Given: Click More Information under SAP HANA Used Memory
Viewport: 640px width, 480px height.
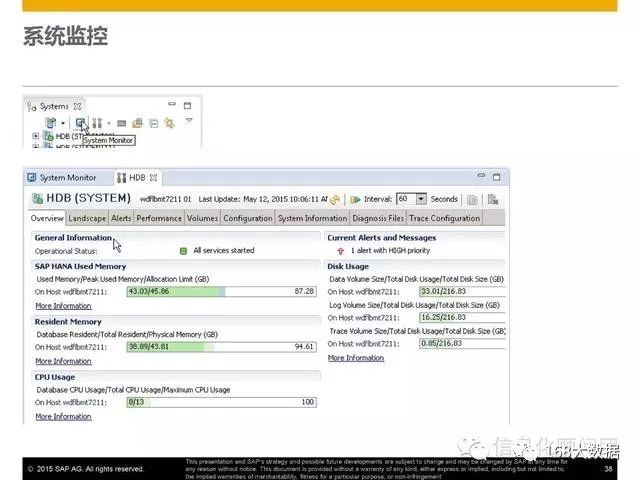Looking at the screenshot, I should point(63,306).
